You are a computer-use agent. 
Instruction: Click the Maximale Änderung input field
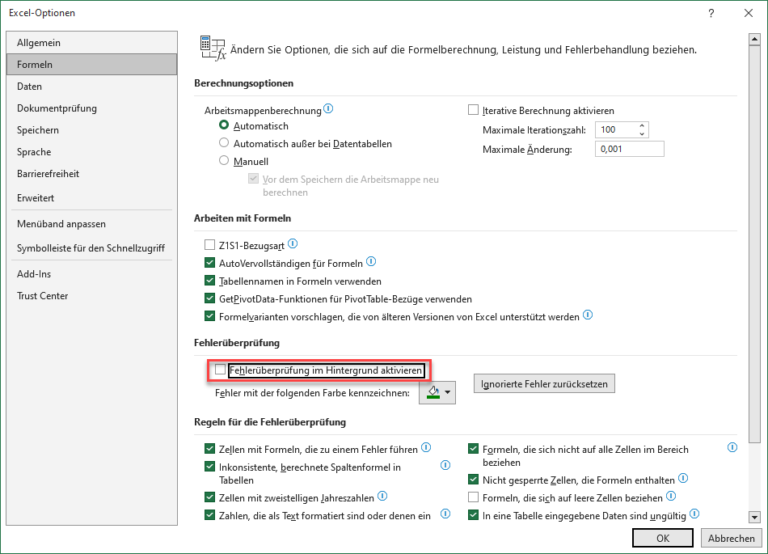click(629, 149)
